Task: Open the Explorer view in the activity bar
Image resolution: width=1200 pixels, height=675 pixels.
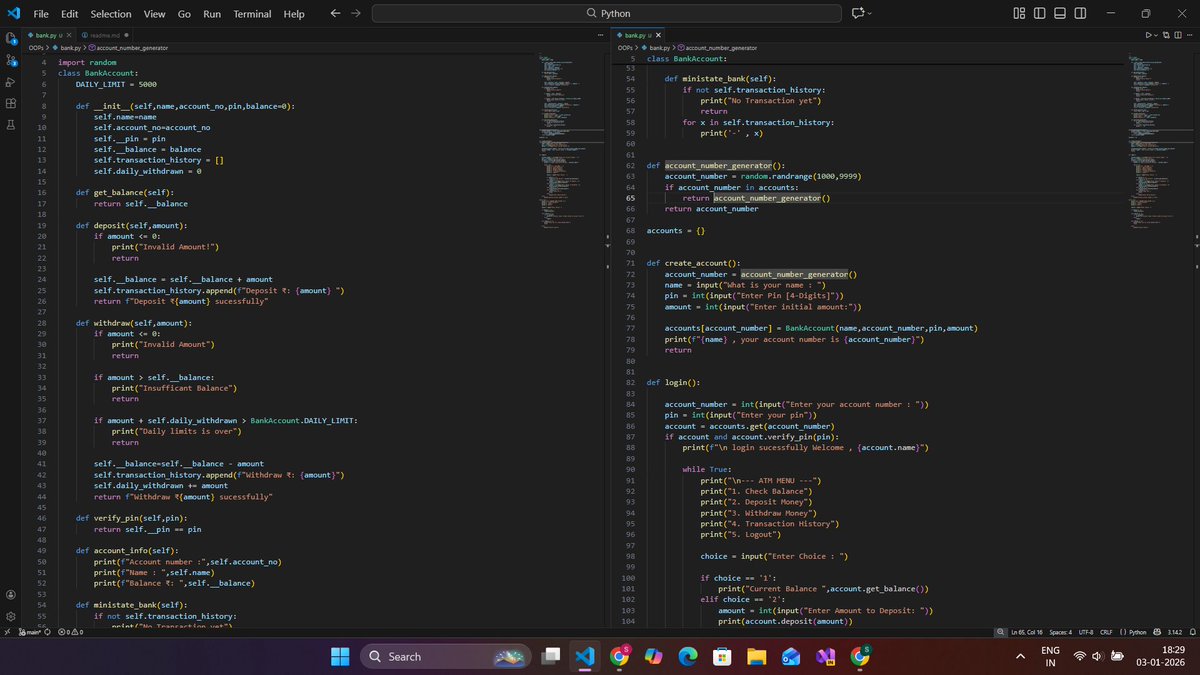Action: (10, 37)
